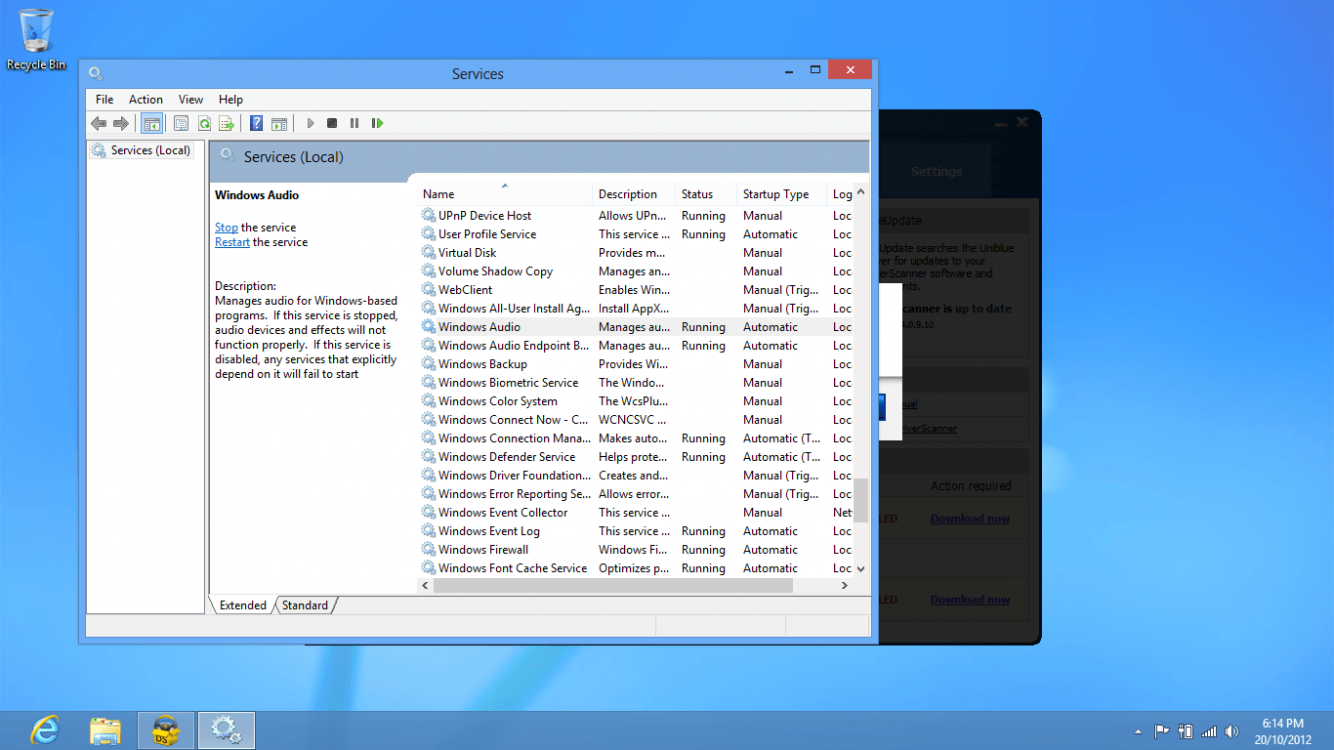This screenshot has height=750, width=1334.
Task: Click the Restart the service link
Action: coord(232,242)
